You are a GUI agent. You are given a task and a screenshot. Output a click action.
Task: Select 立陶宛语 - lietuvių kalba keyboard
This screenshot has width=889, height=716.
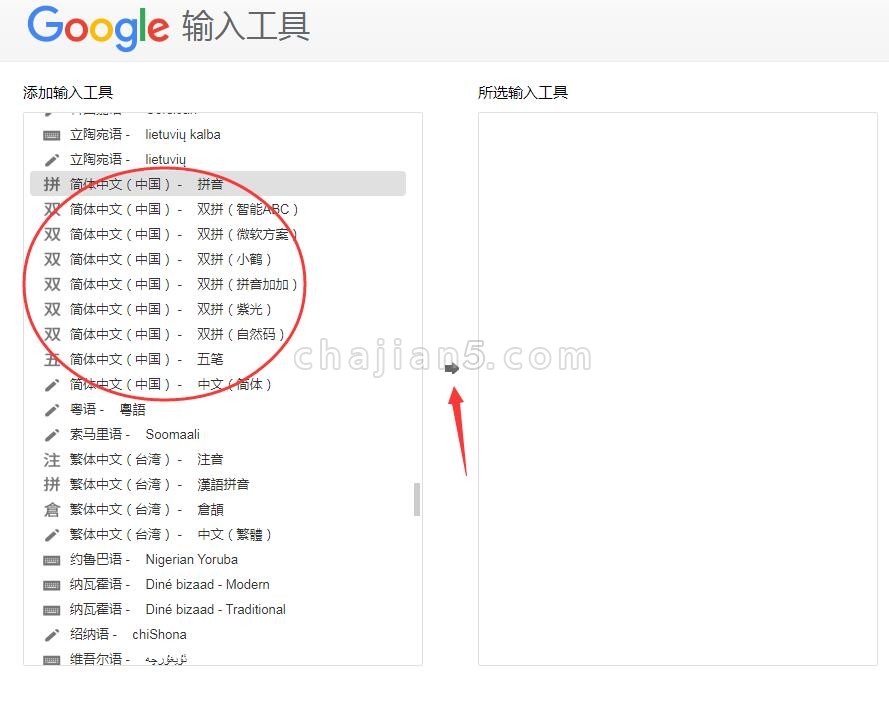218,135
